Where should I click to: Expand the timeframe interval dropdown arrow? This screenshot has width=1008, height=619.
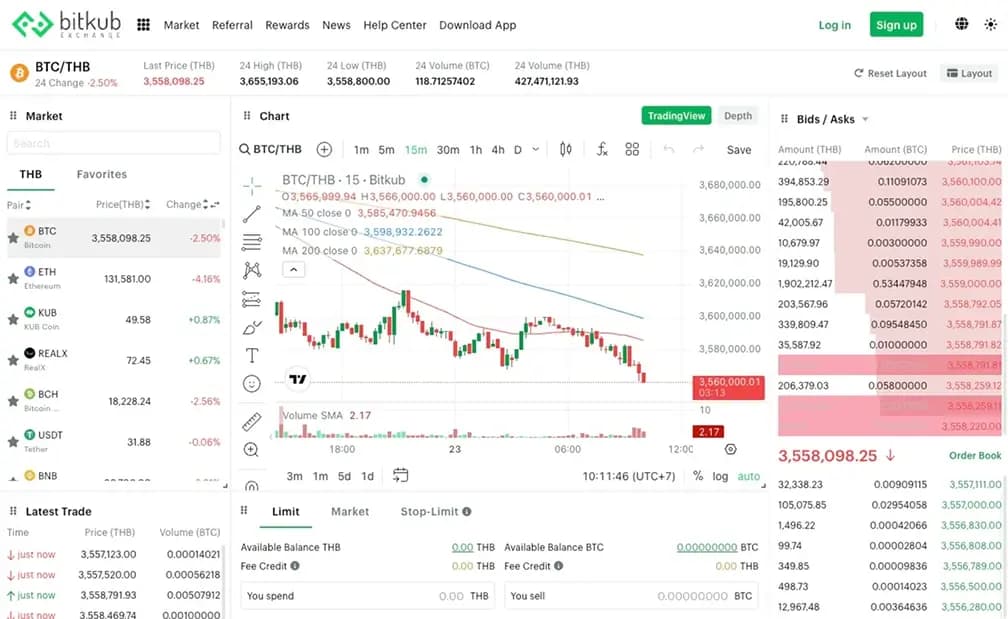coord(536,150)
